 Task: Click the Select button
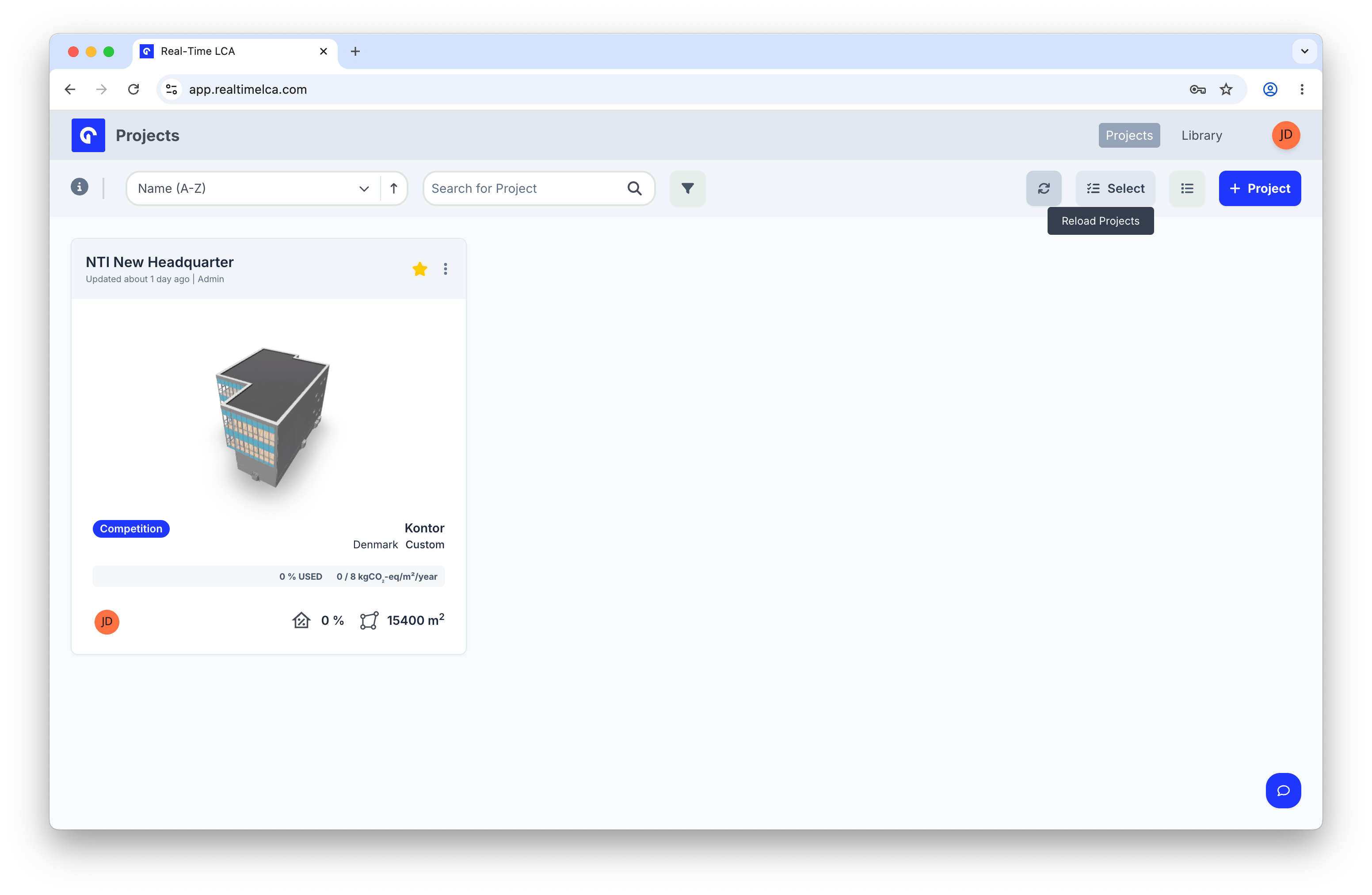click(x=1115, y=188)
